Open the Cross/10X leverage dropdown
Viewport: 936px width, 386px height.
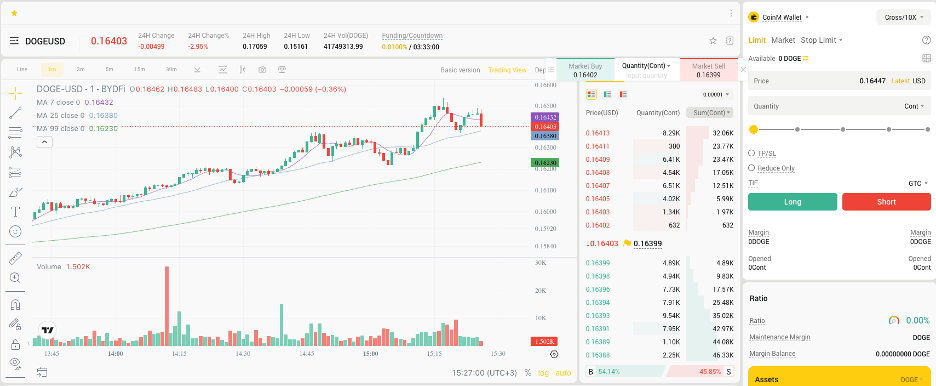[x=903, y=17]
